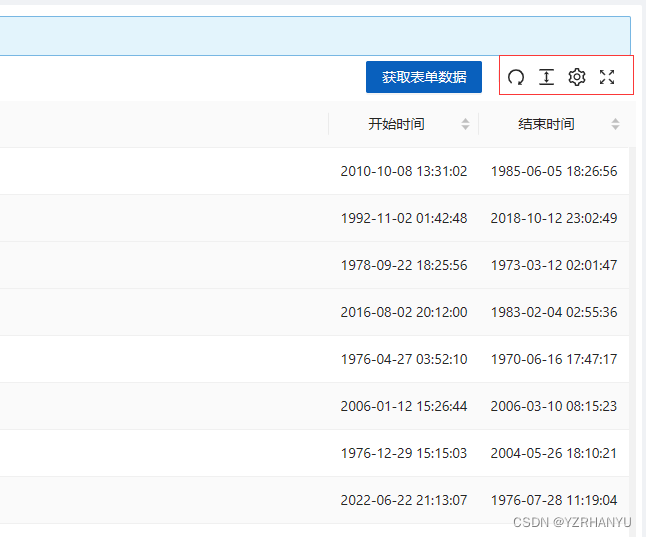
Task: Select the cell 2006-01-12 15:26:44
Action: pyautogui.click(x=404, y=406)
